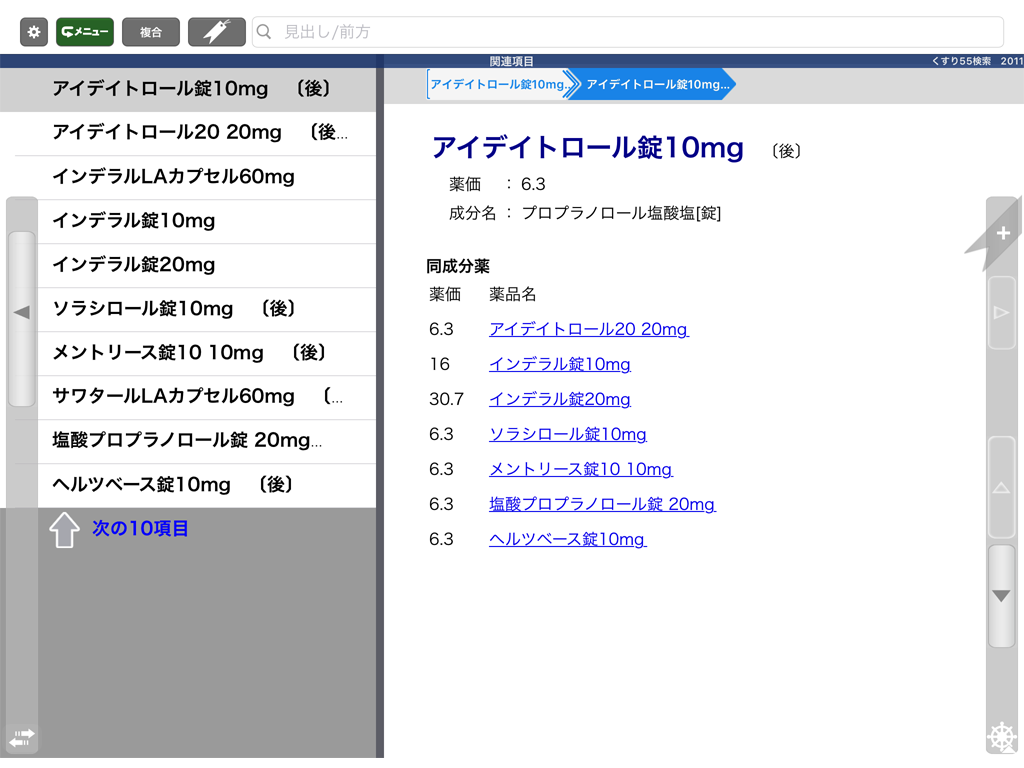Select first breadcrumb tab アイデイトロール錠10mg

click(498, 85)
